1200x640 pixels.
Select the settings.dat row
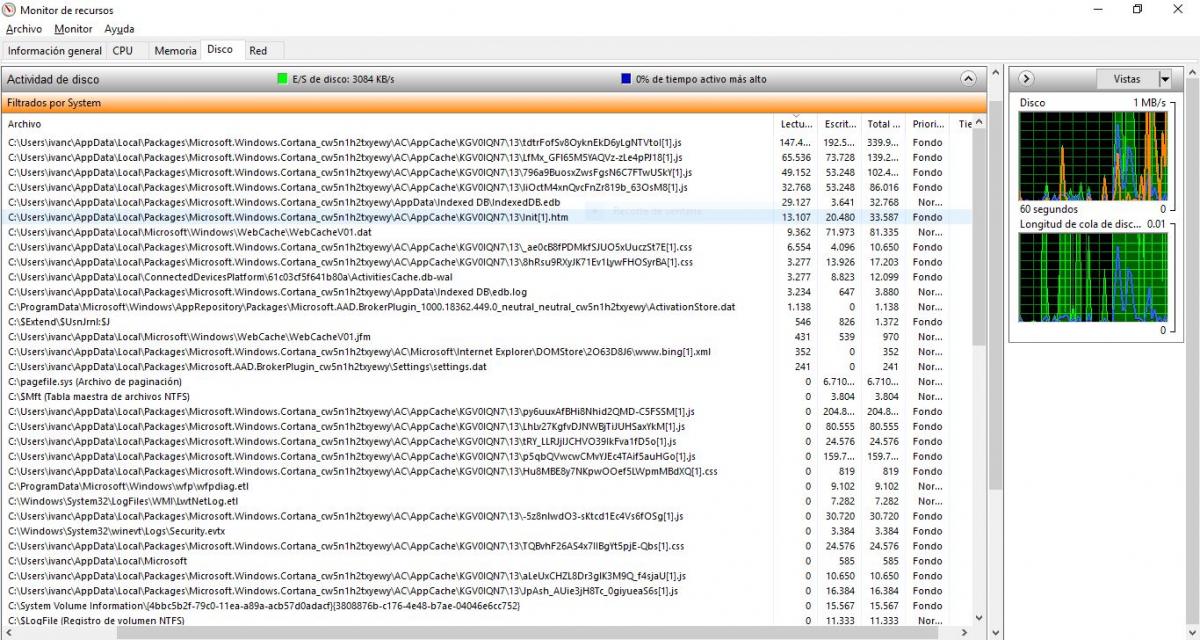pyautogui.click(x=487, y=367)
